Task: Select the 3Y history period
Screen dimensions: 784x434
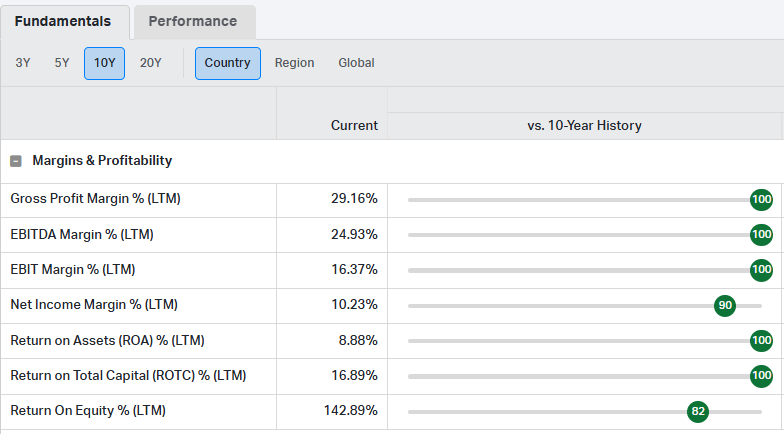Action: tap(23, 63)
